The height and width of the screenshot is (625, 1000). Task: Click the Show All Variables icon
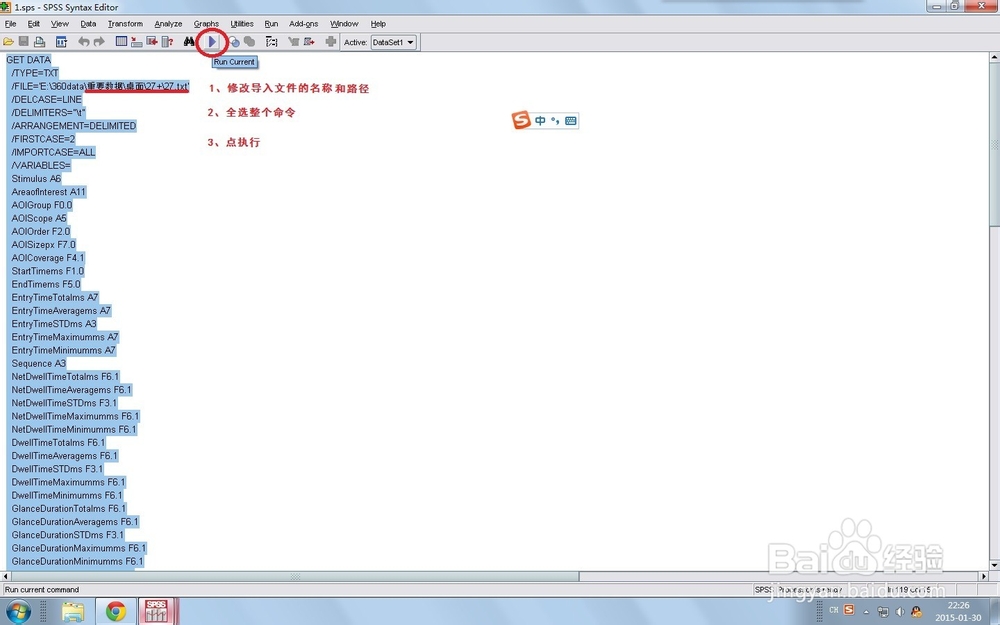(x=249, y=42)
